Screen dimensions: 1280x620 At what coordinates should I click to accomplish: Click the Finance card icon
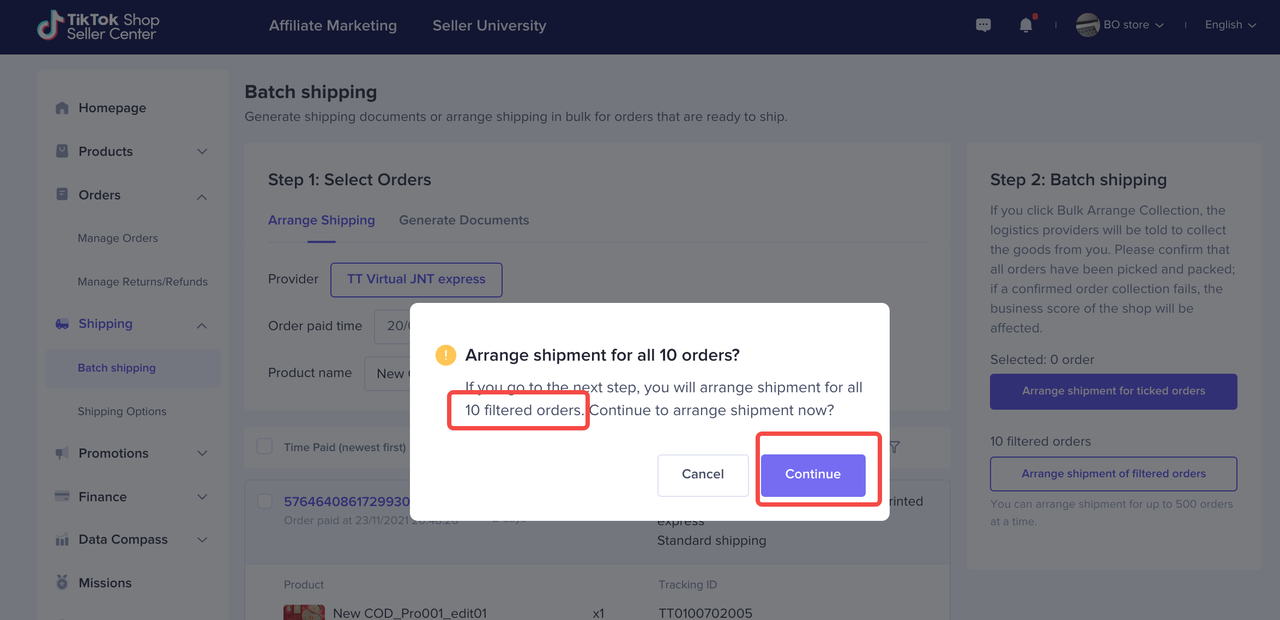point(62,497)
